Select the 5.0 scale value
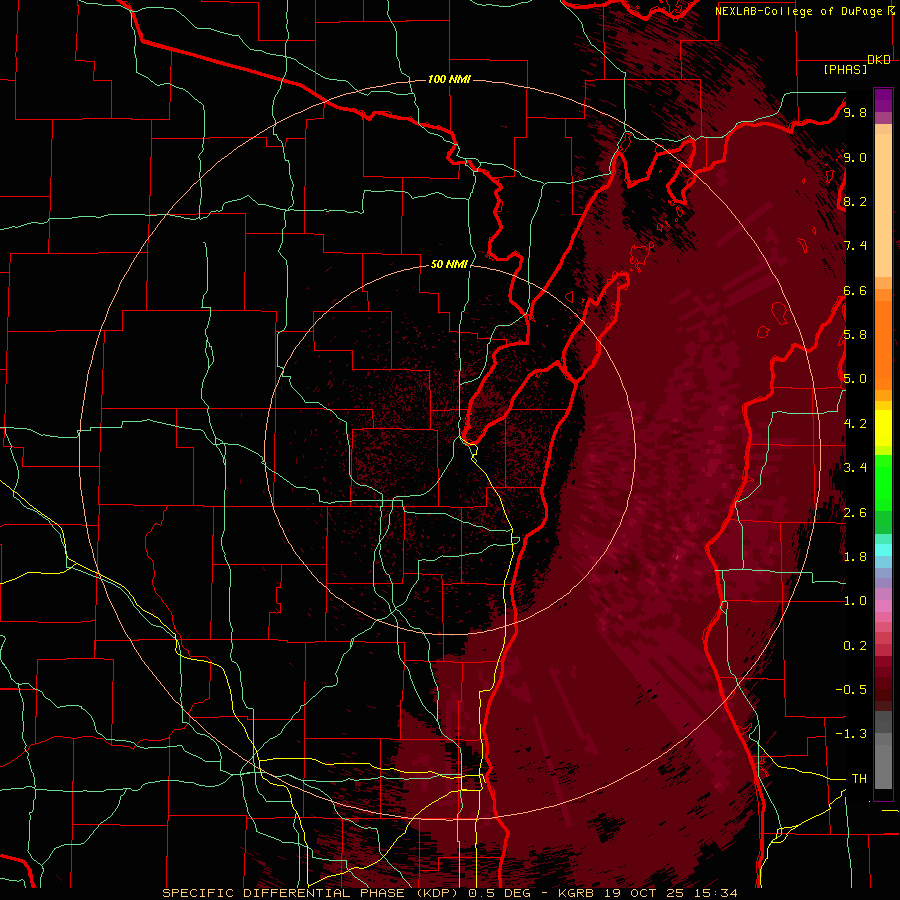The height and width of the screenshot is (900, 900). pos(855,379)
